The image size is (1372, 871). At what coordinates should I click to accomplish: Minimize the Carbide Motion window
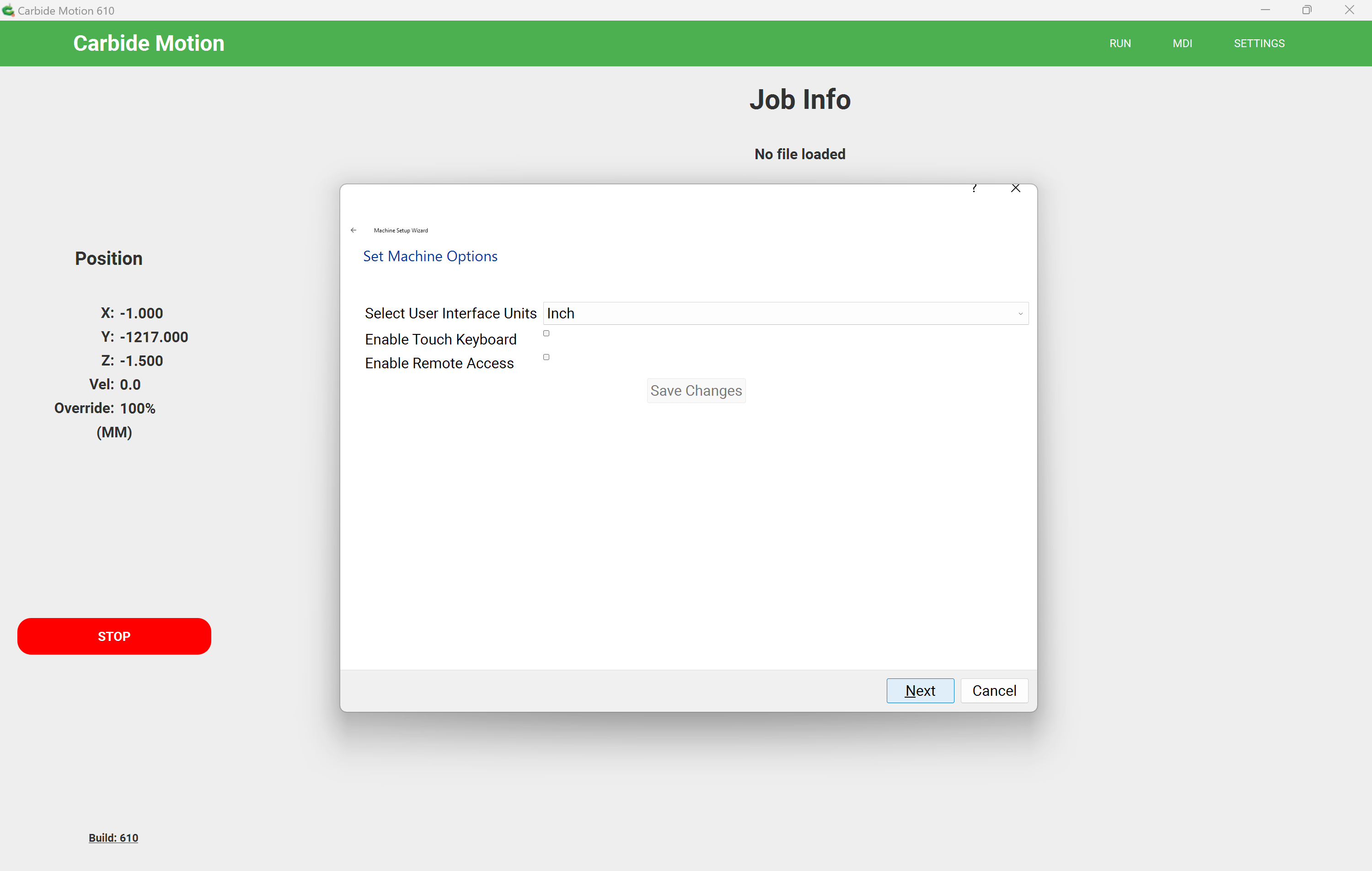[x=1265, y=10]
